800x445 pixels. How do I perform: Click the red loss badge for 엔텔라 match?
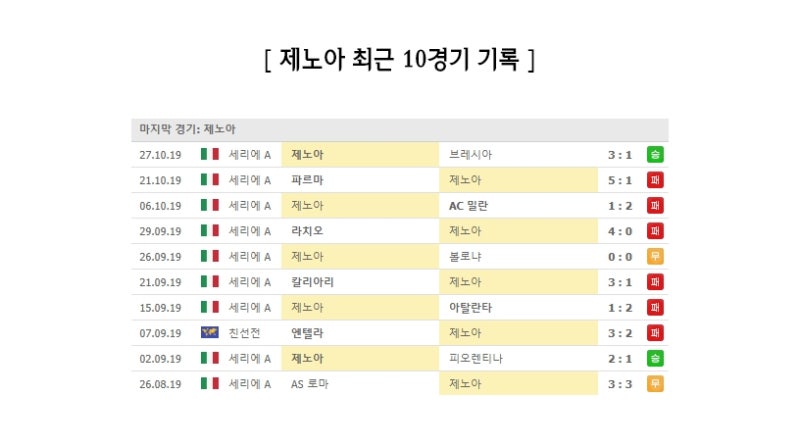coord(655,333)
